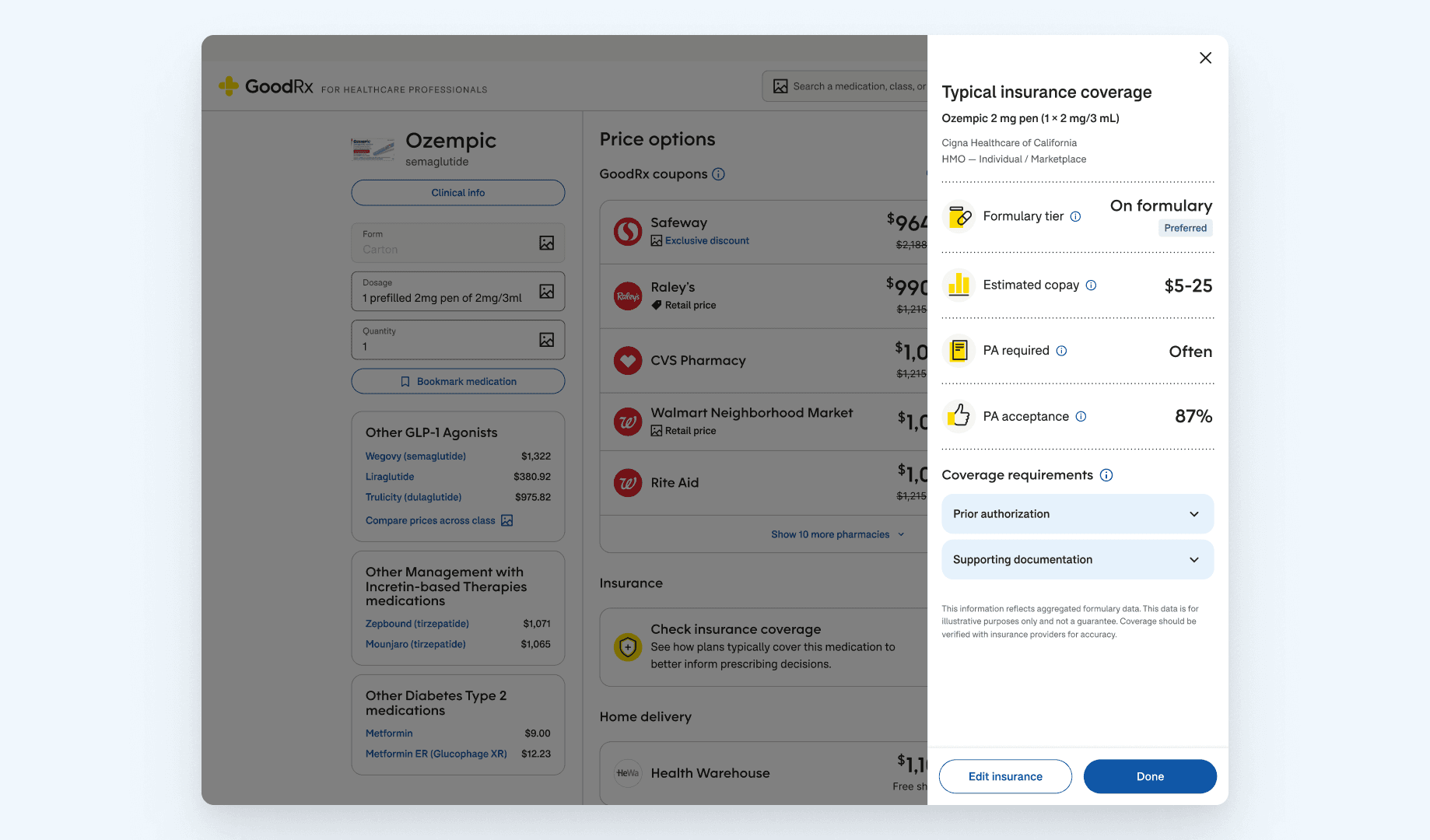1430x840 pixels.
Task: Click the PA acceptance thumbs-up icon
Action: click(x=959, y=416)
